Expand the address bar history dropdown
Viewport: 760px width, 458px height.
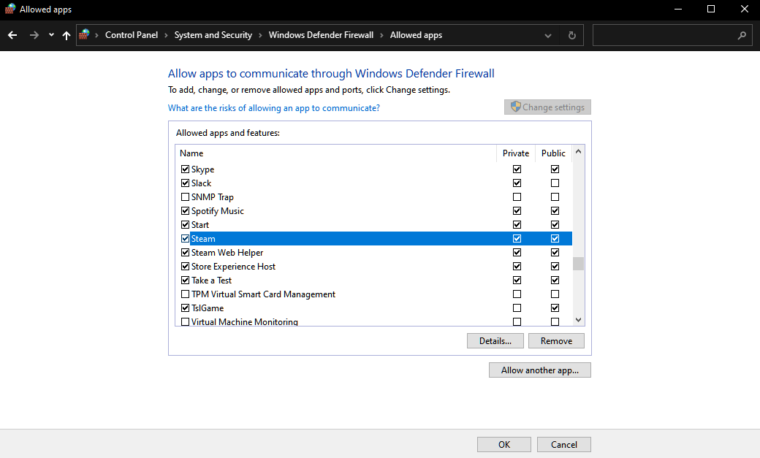[x=547, y=35]
